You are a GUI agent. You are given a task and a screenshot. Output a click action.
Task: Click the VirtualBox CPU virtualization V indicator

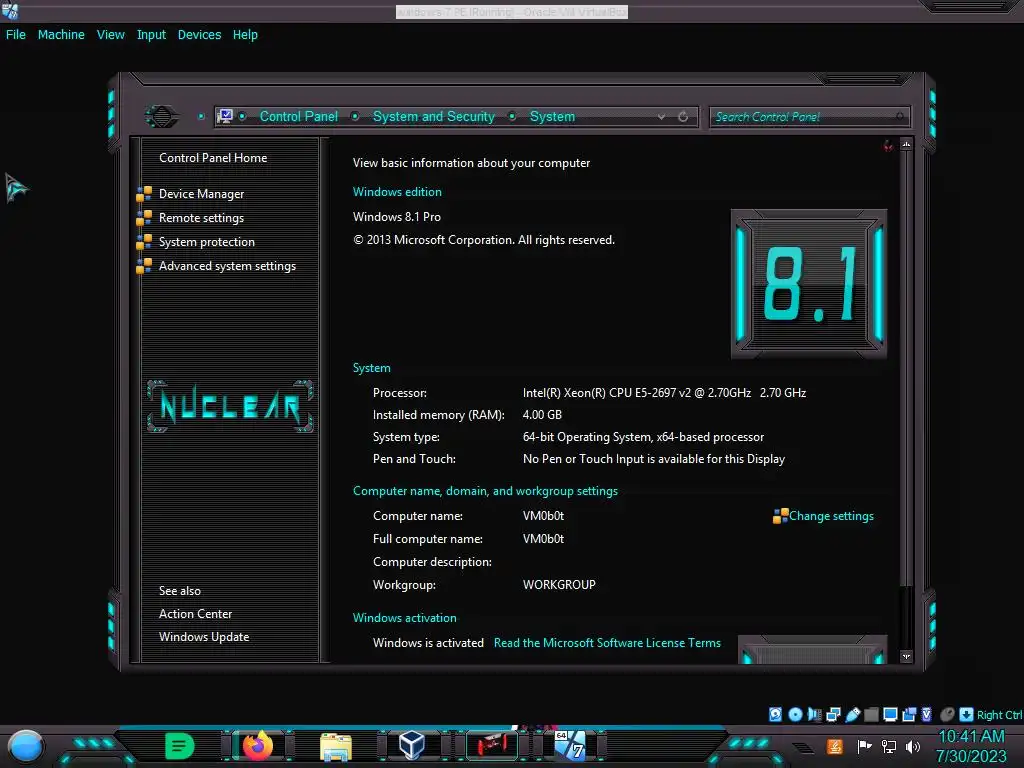(927, 714)
